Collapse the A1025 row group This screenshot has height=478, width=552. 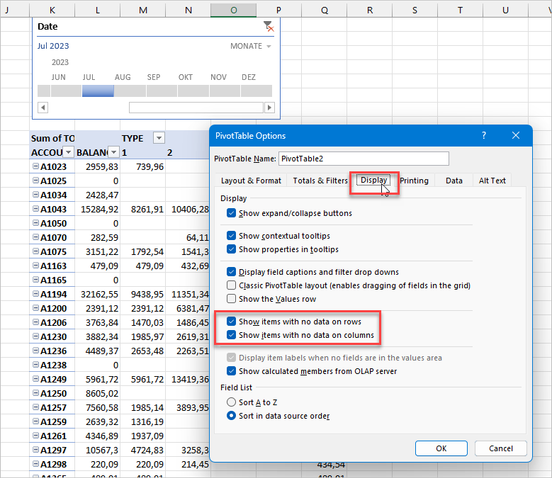pyautogui.click(x=36, y=181)
